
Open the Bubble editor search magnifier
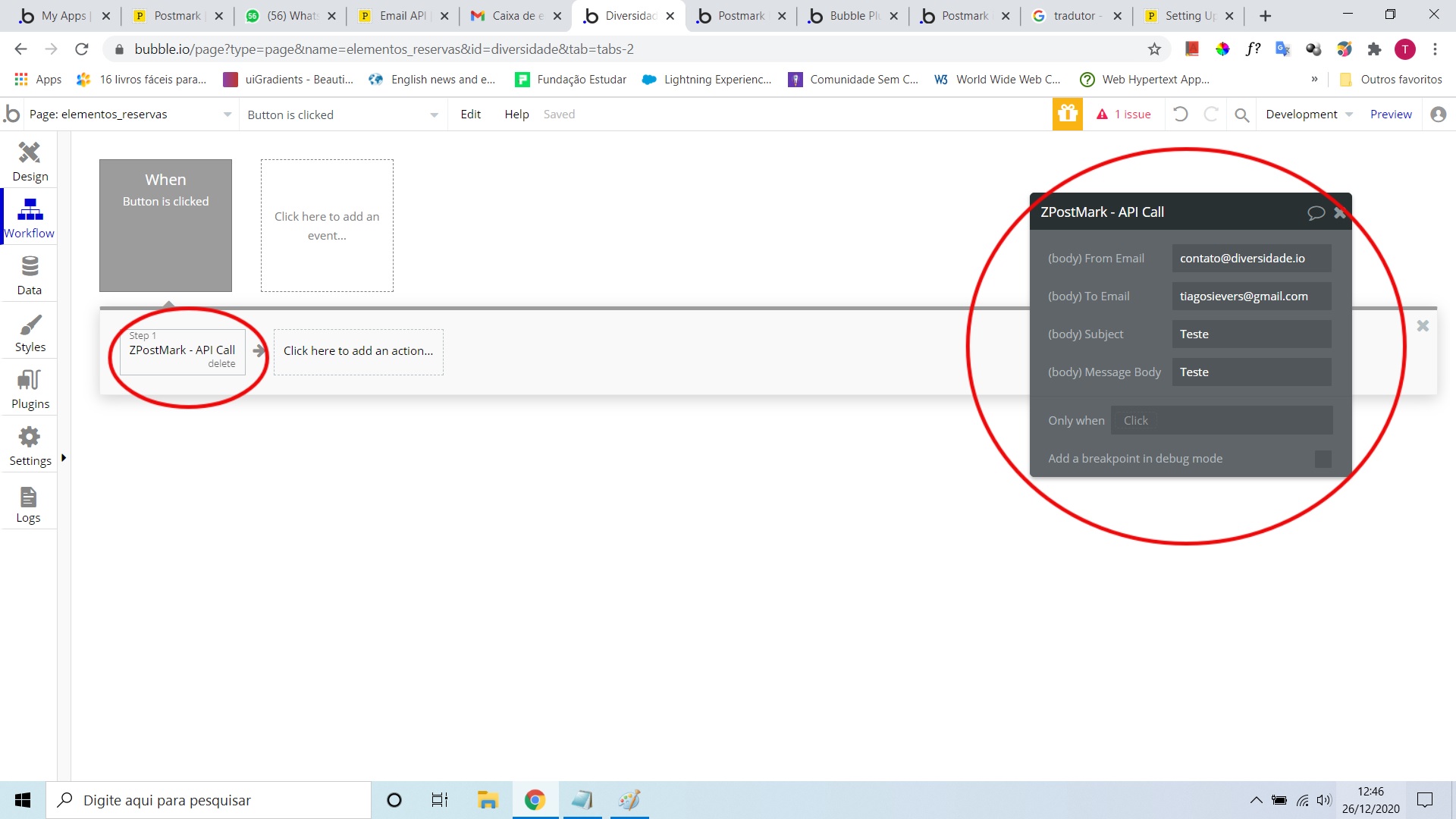[1241, 115]
